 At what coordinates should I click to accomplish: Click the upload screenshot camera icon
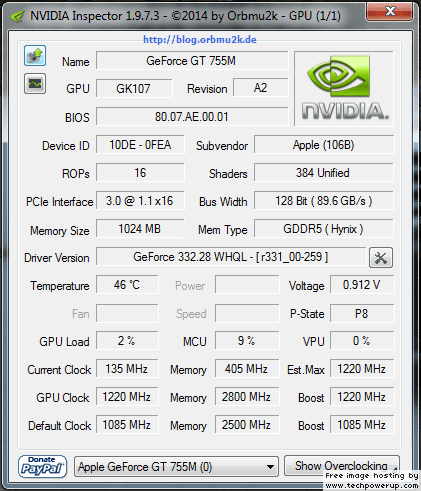point(35,56)
